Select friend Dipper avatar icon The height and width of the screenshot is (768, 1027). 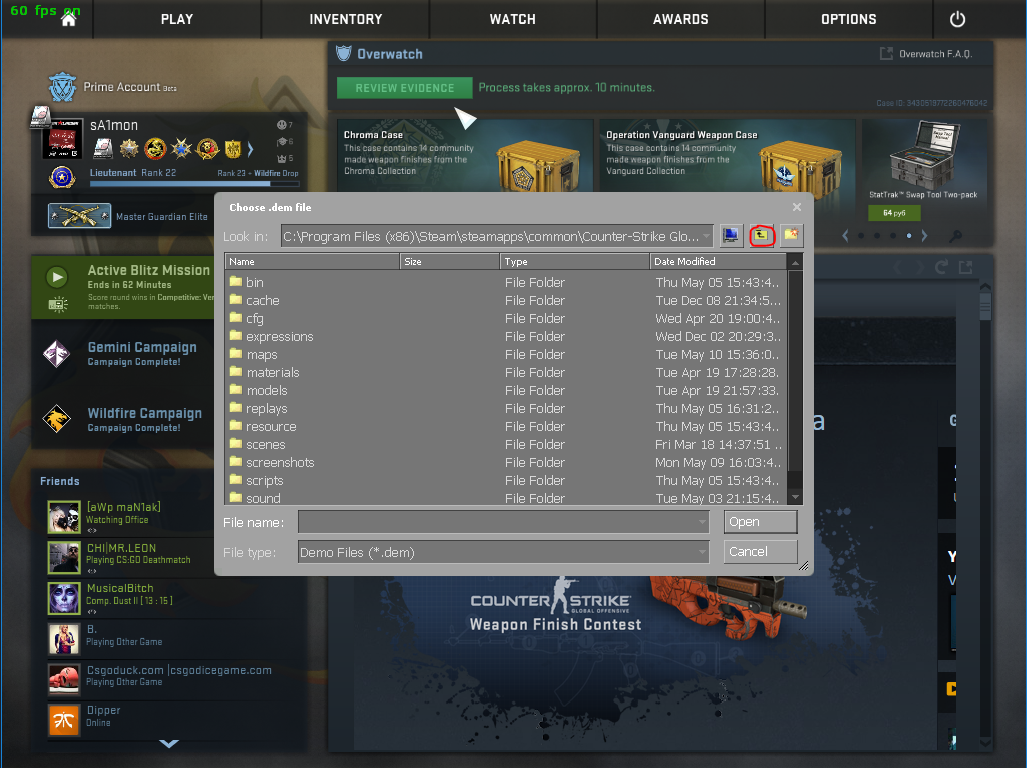(x=64, y=720)
